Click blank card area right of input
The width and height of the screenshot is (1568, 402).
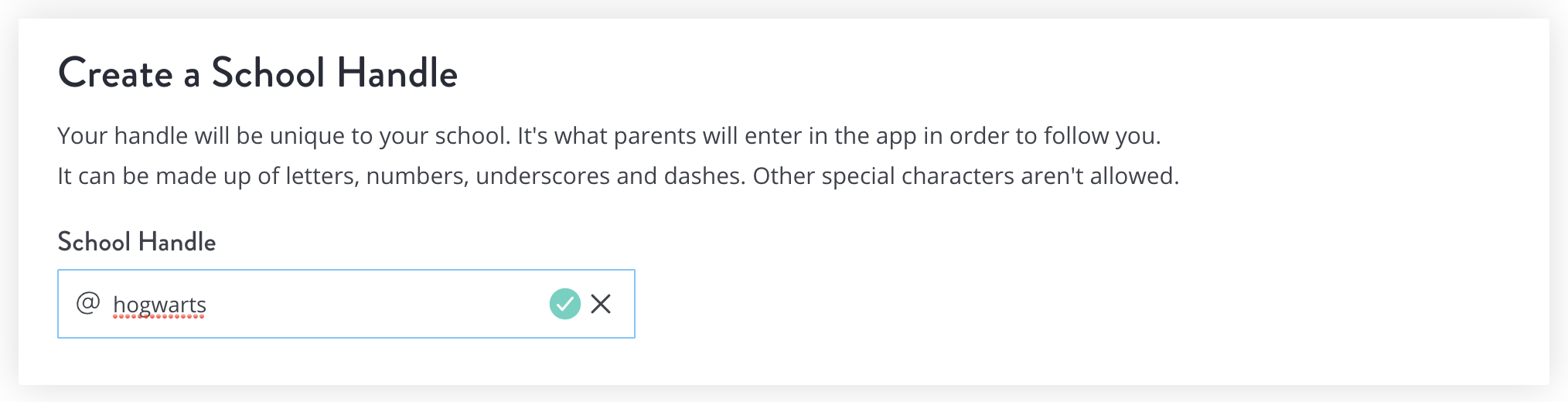(x=1082, y=304)
